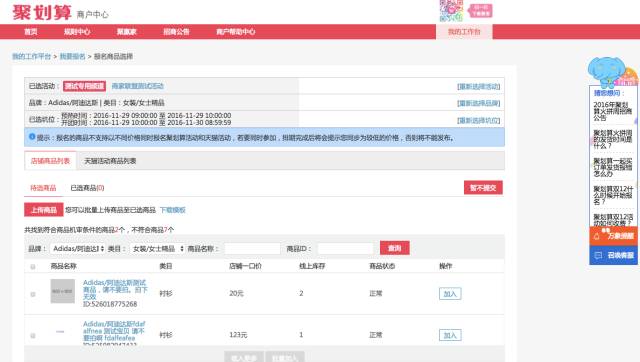Click the blue elephant mascot icon

click(x=606, y=72)
